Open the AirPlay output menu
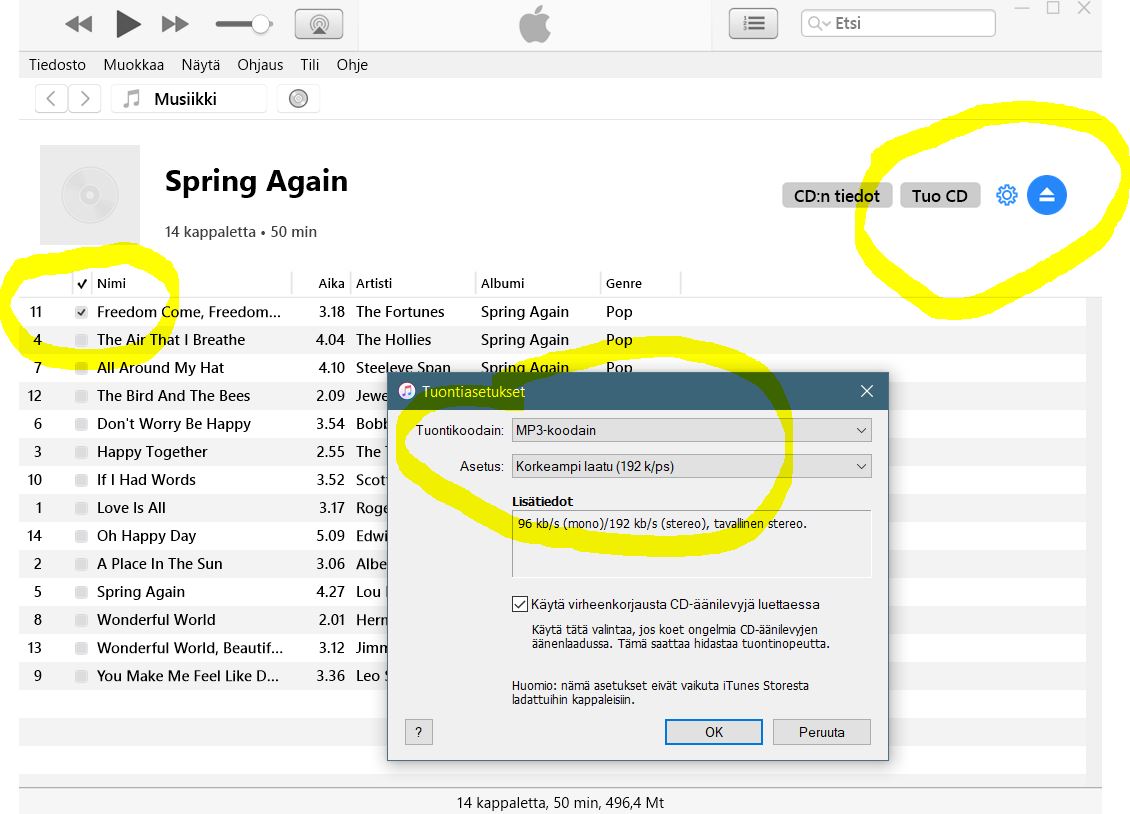The width and height of the screenshot is (1130, 814). (x=319, y=24)
